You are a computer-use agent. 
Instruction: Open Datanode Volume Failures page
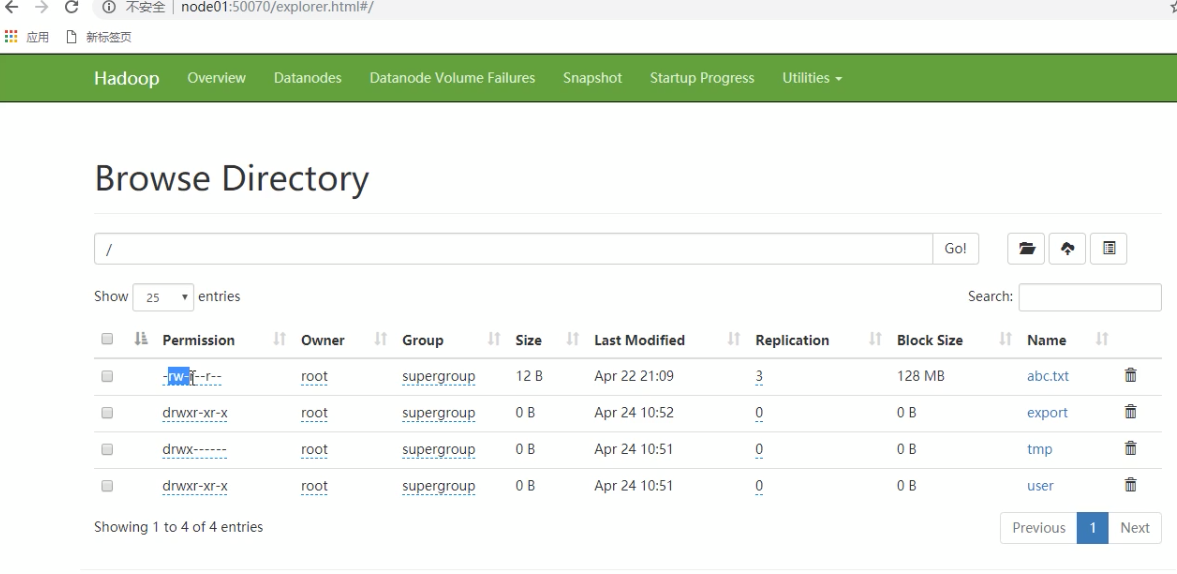click(x=453, y=78)
